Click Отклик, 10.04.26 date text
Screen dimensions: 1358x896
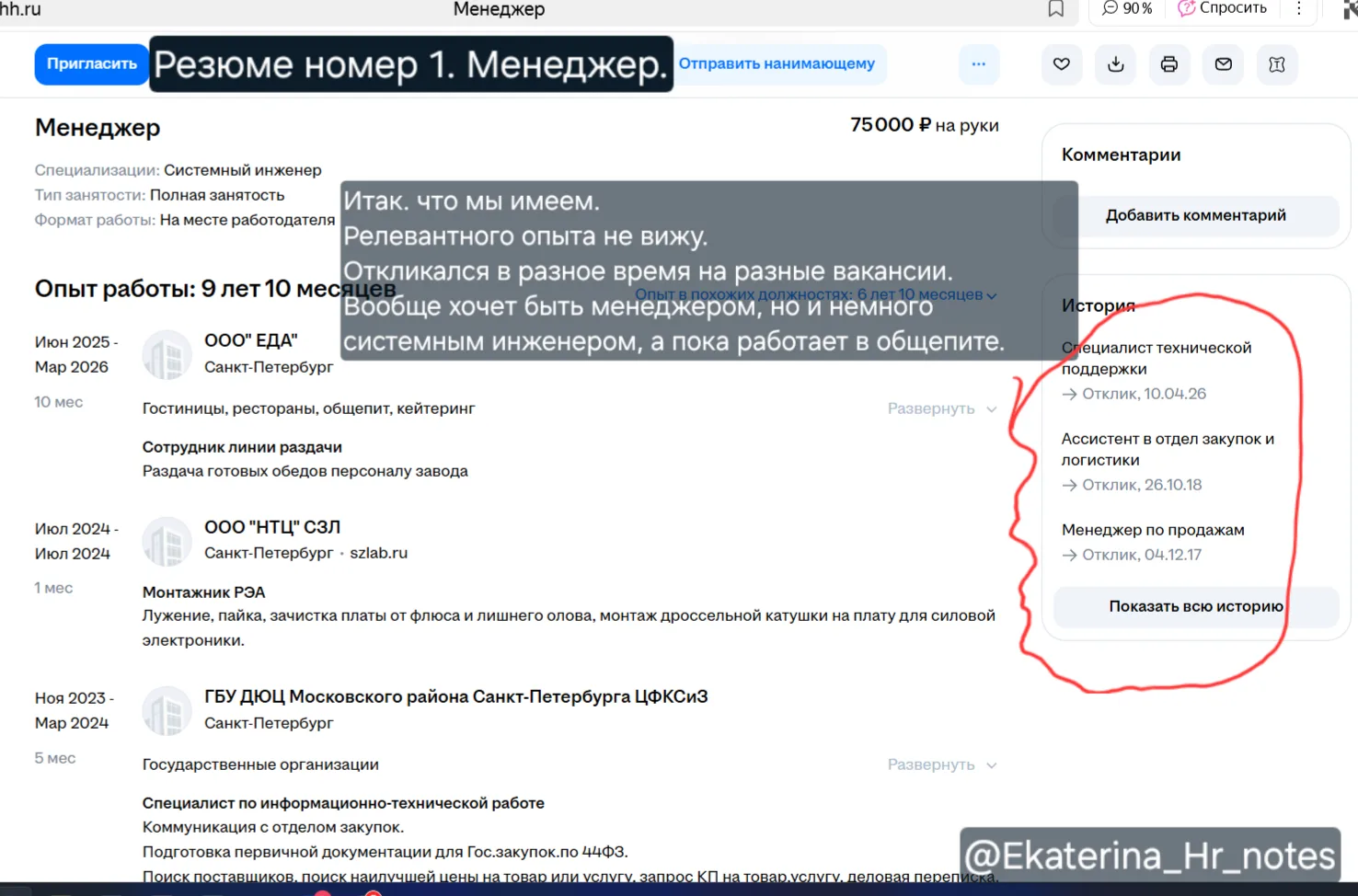1144,394
